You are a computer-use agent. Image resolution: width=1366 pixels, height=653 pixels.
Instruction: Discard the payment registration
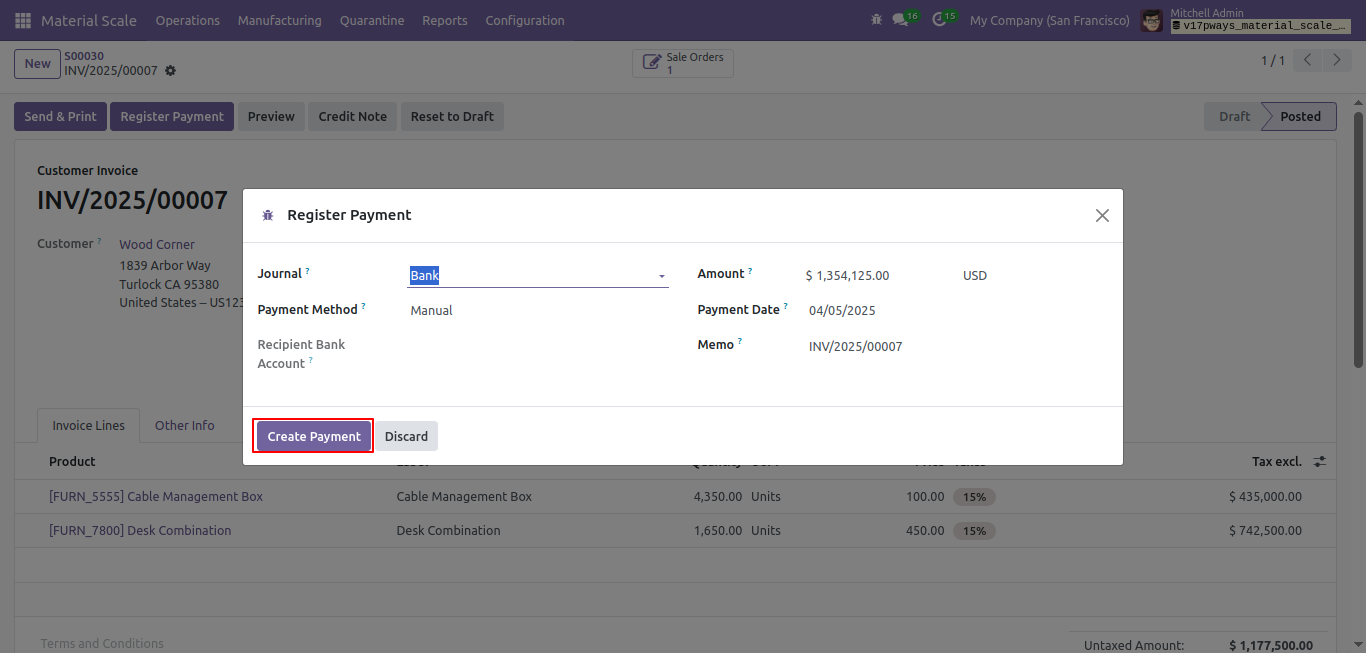coord(406,436)
